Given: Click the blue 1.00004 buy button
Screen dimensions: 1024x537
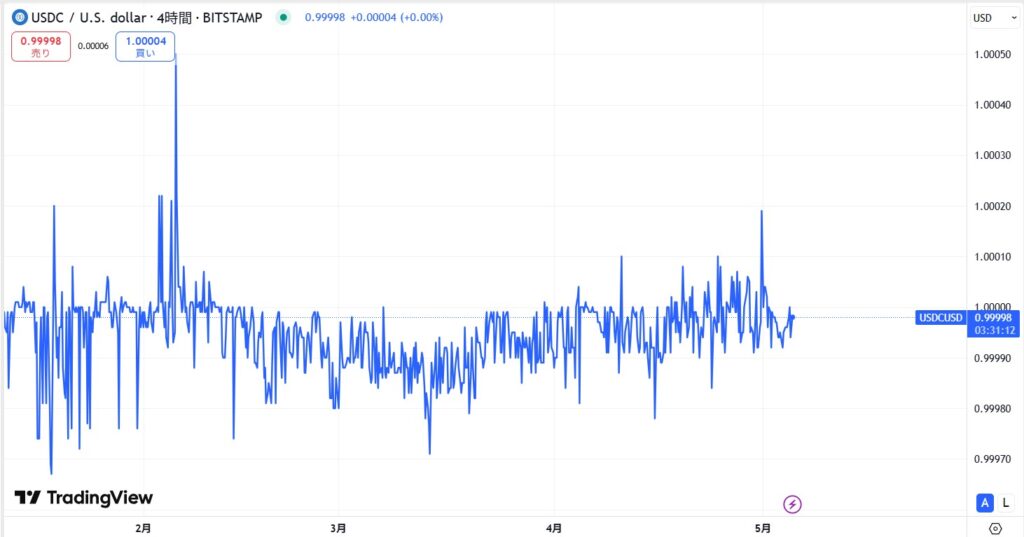Looking at the screenshot, I should tap(145, 46).
